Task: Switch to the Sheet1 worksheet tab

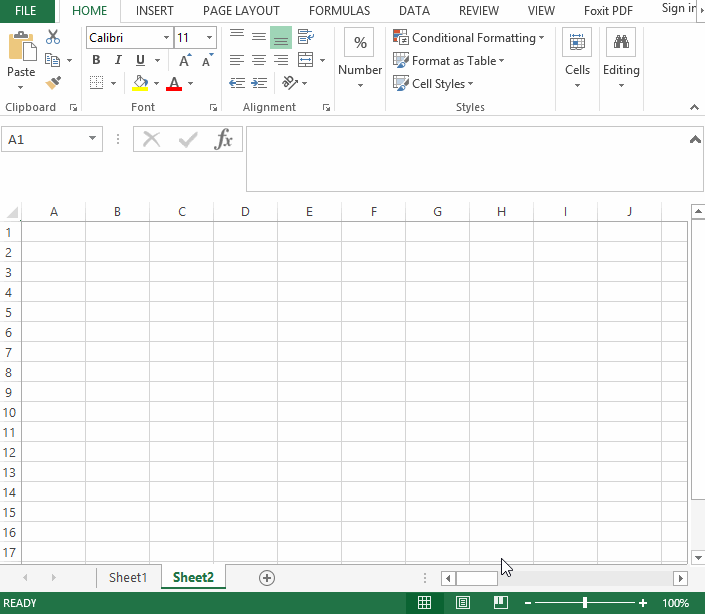Action: [x=128, y=578]
